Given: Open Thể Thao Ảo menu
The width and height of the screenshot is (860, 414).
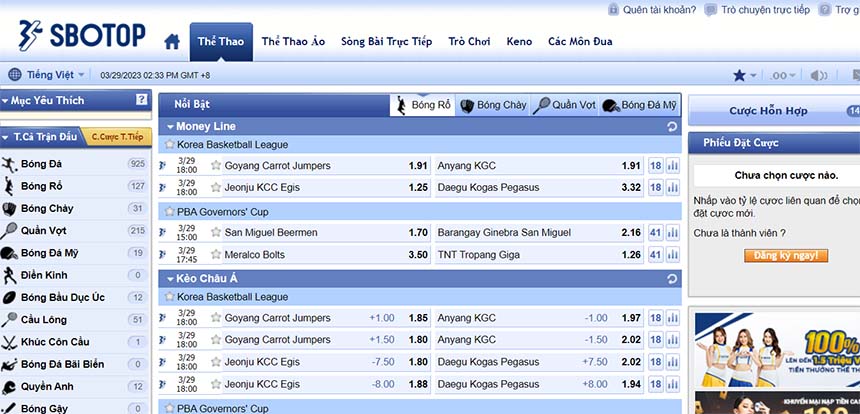Looking at the screenshot, I should [x=293, y=42].
